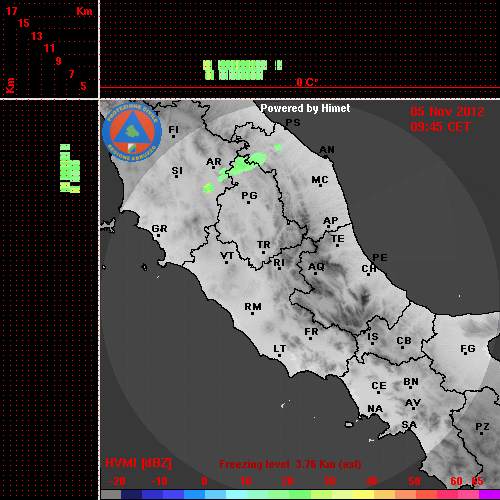500x500 pixels.
Task: Click the 'FI' city label
Action: pos(173,129)
